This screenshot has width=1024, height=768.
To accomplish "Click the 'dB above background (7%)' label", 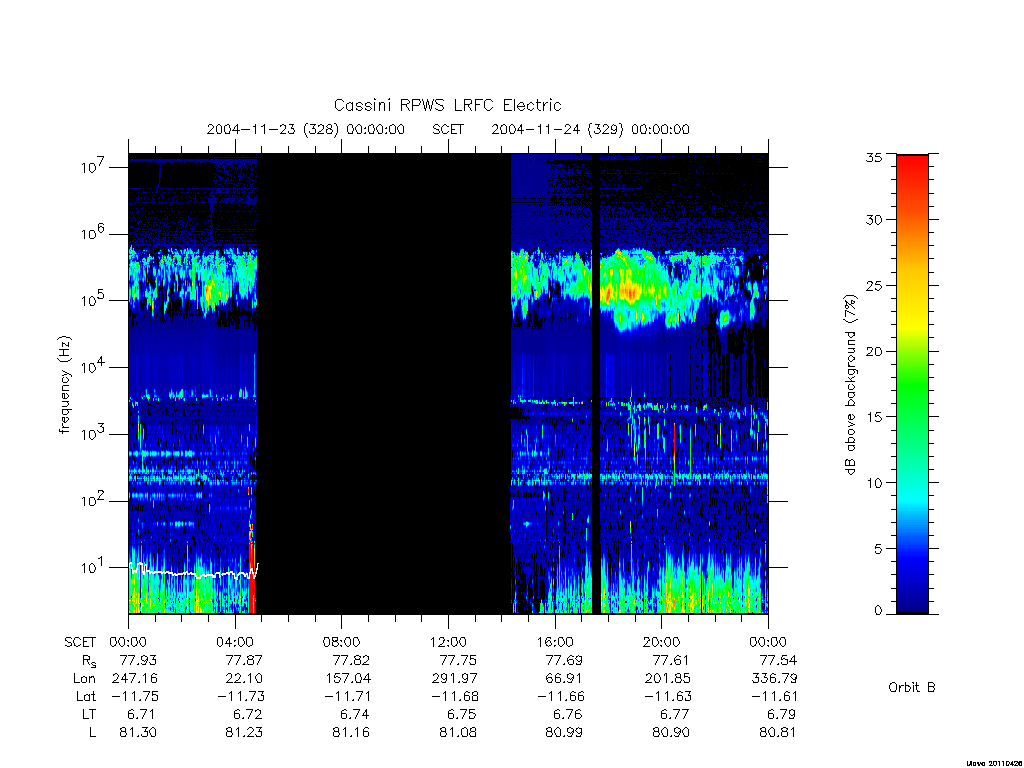I will click(x=850, y=385).
